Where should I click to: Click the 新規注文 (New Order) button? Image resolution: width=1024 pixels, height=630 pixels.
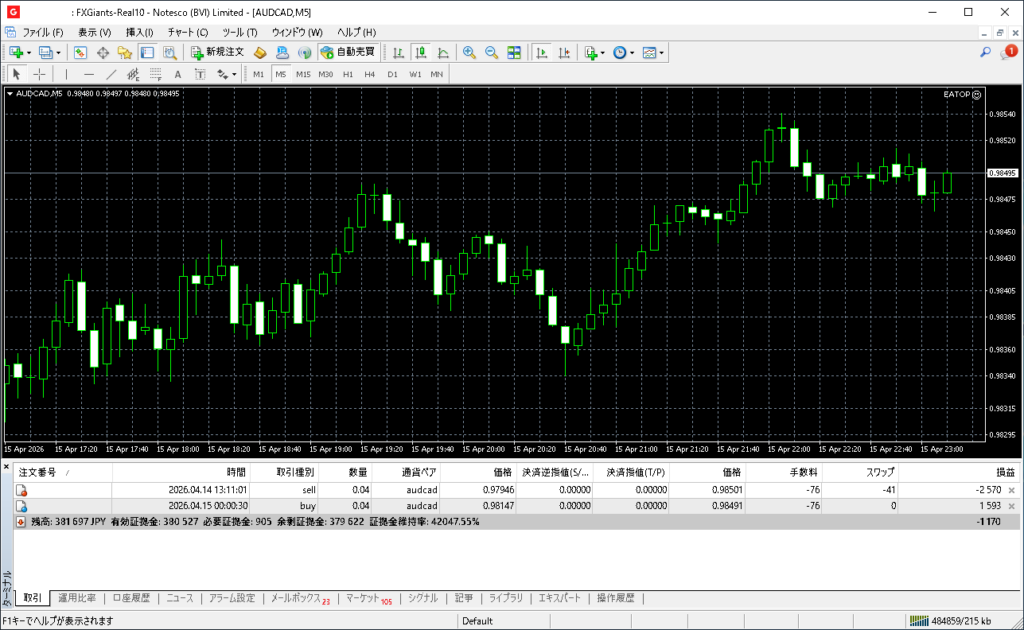217,52
